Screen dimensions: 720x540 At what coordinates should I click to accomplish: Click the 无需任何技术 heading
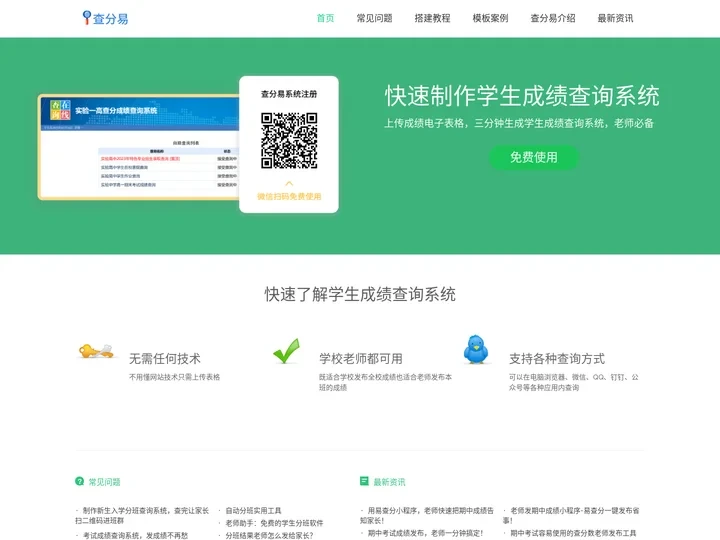[x=165, y=359]
